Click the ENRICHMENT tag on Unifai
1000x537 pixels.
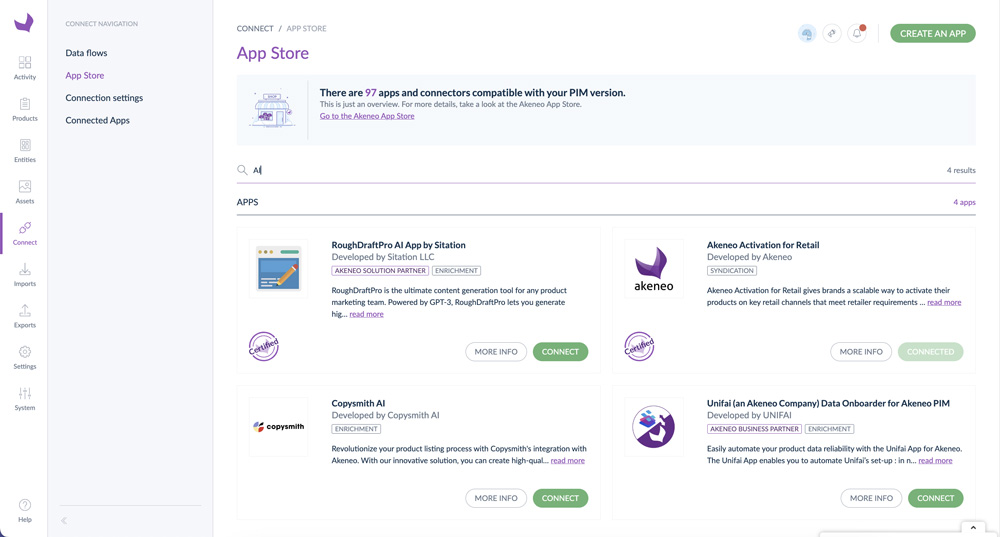[x=829, y=429]
